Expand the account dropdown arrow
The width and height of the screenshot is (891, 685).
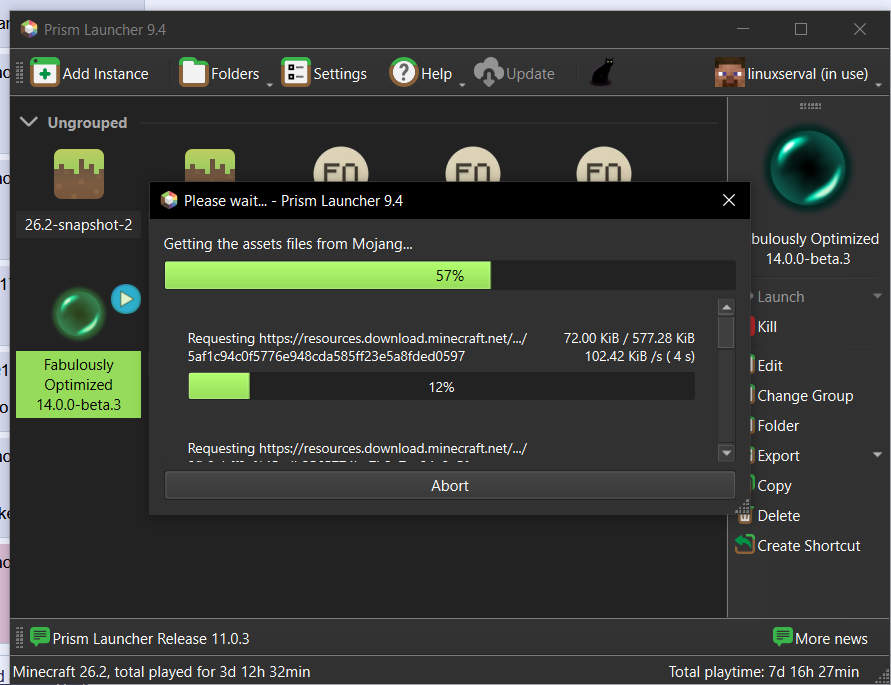tap(878, 85)
